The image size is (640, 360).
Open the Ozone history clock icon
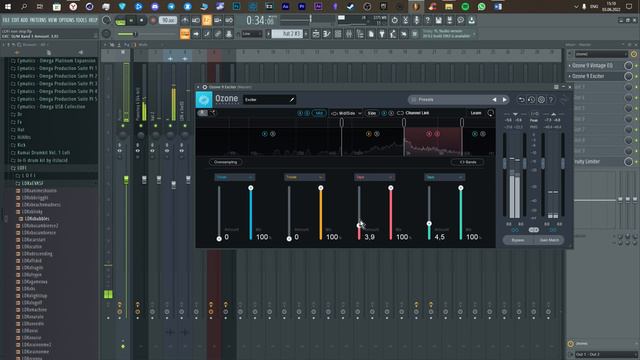click(531, 100)
